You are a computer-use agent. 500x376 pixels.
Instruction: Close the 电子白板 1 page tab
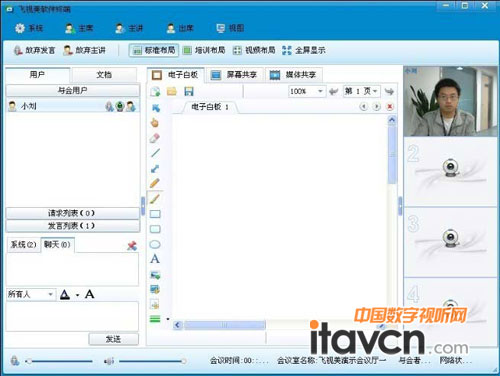[390, 107]
